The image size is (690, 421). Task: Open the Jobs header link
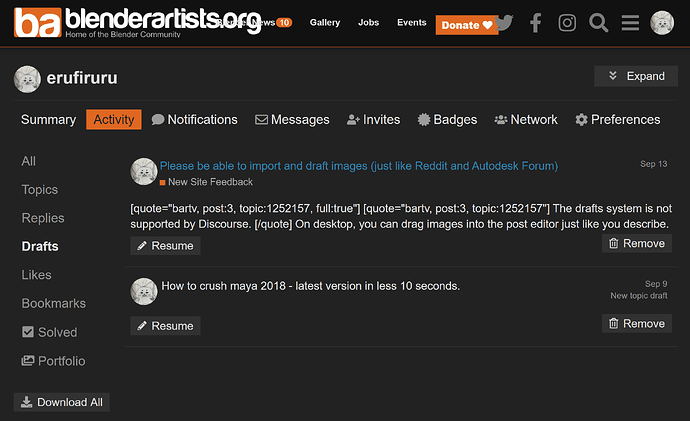click(x=368, y=22)
